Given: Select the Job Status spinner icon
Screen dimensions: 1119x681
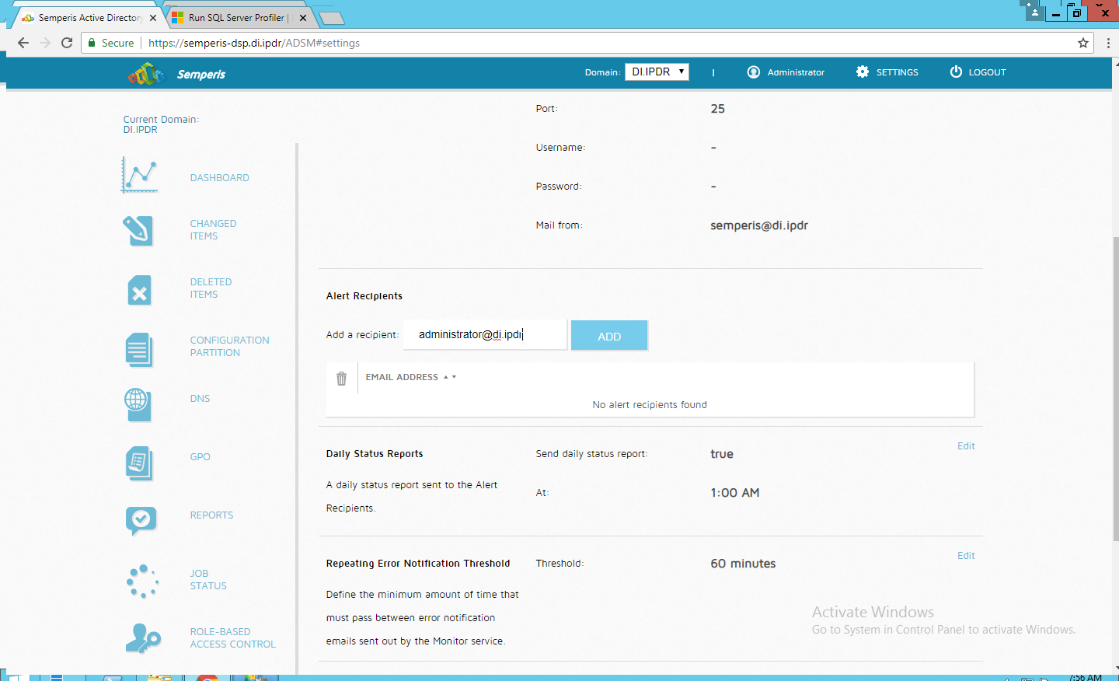Looking at the screenshot, I should [142, 580].
